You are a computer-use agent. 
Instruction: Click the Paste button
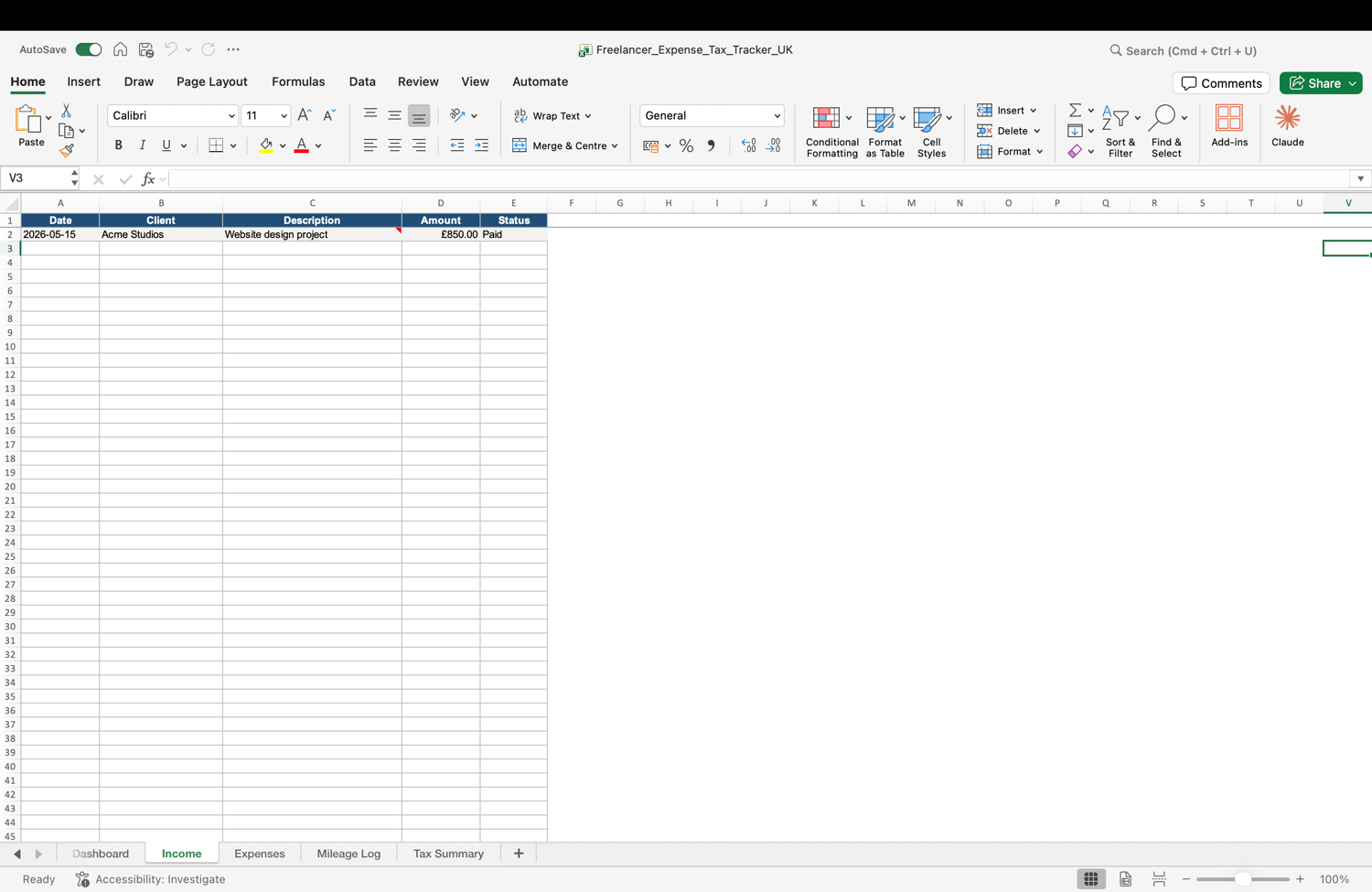[31, 126]
